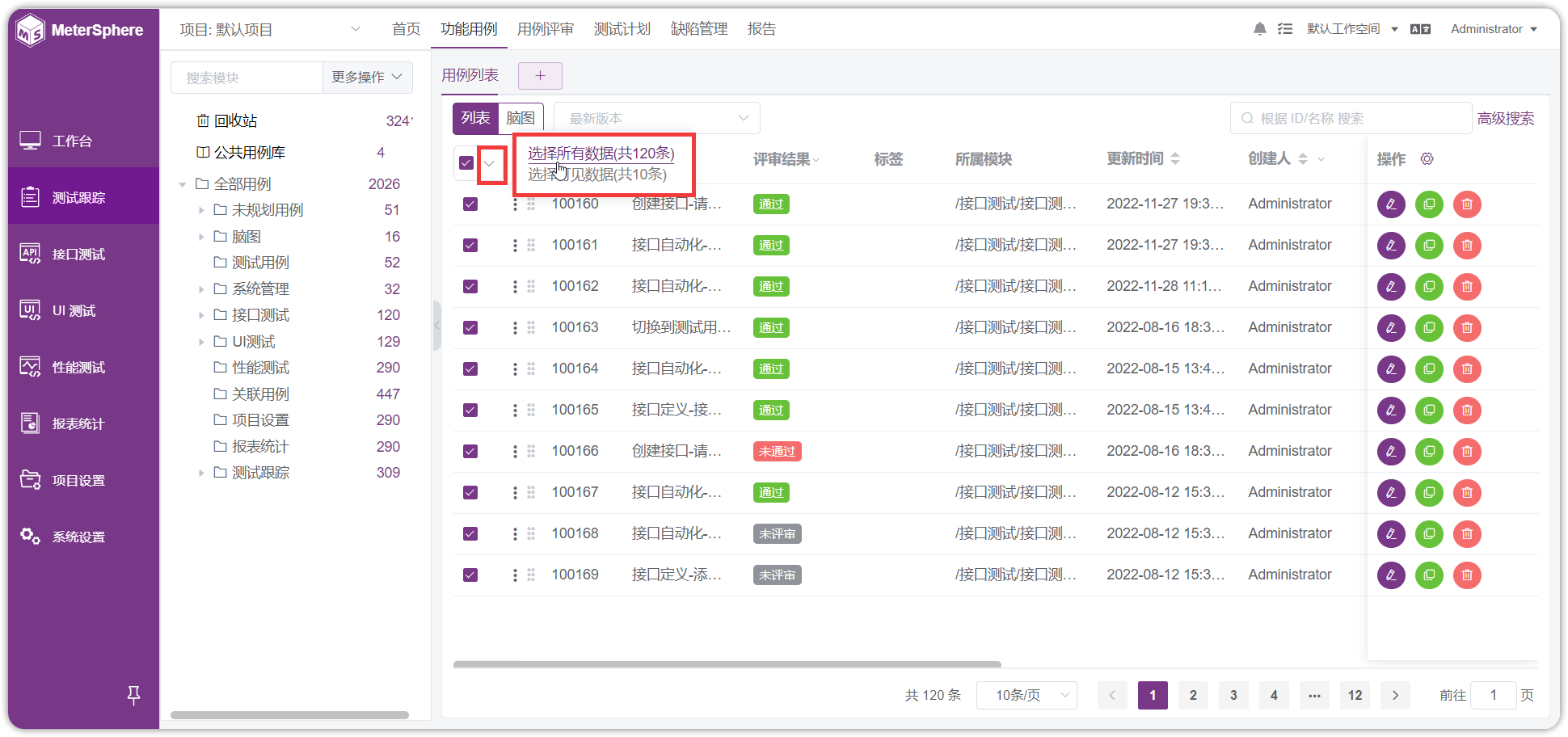The height and width of the screenshot is (737, 1568).
Task: Expand the 系统管理 tree folder
Action: tap(201, 289)
